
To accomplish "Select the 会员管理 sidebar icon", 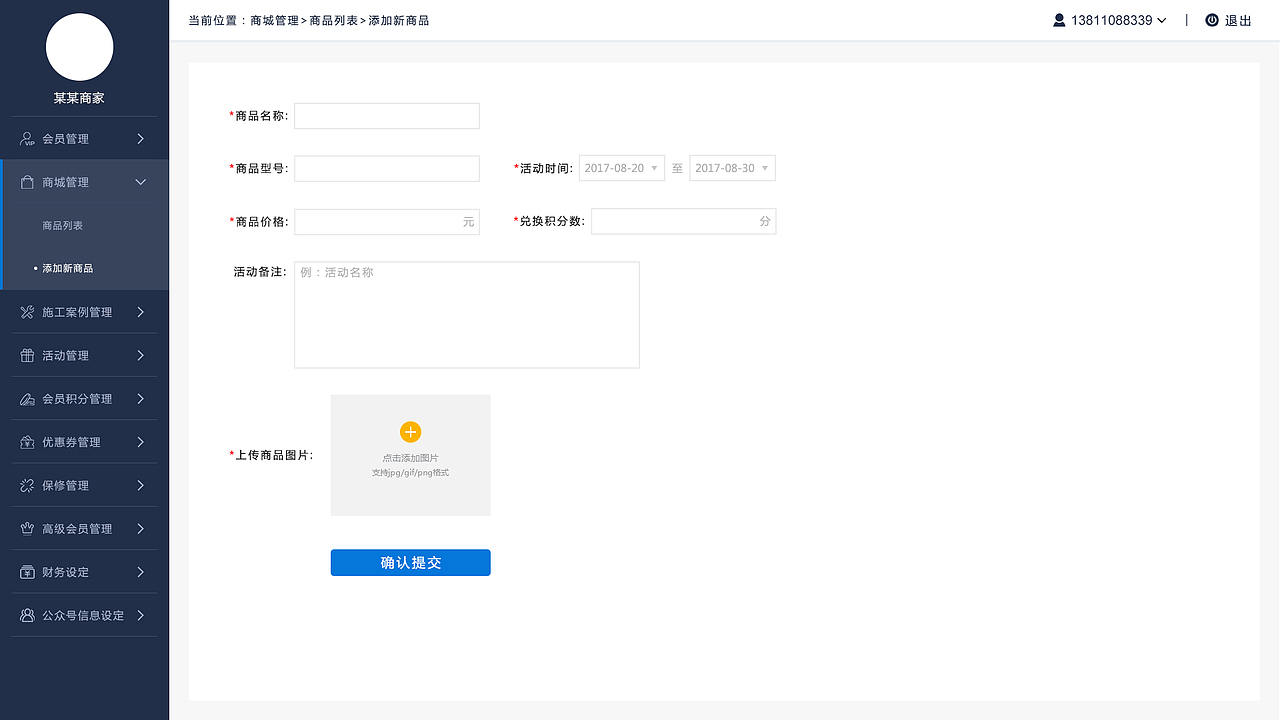I will 27,138.
